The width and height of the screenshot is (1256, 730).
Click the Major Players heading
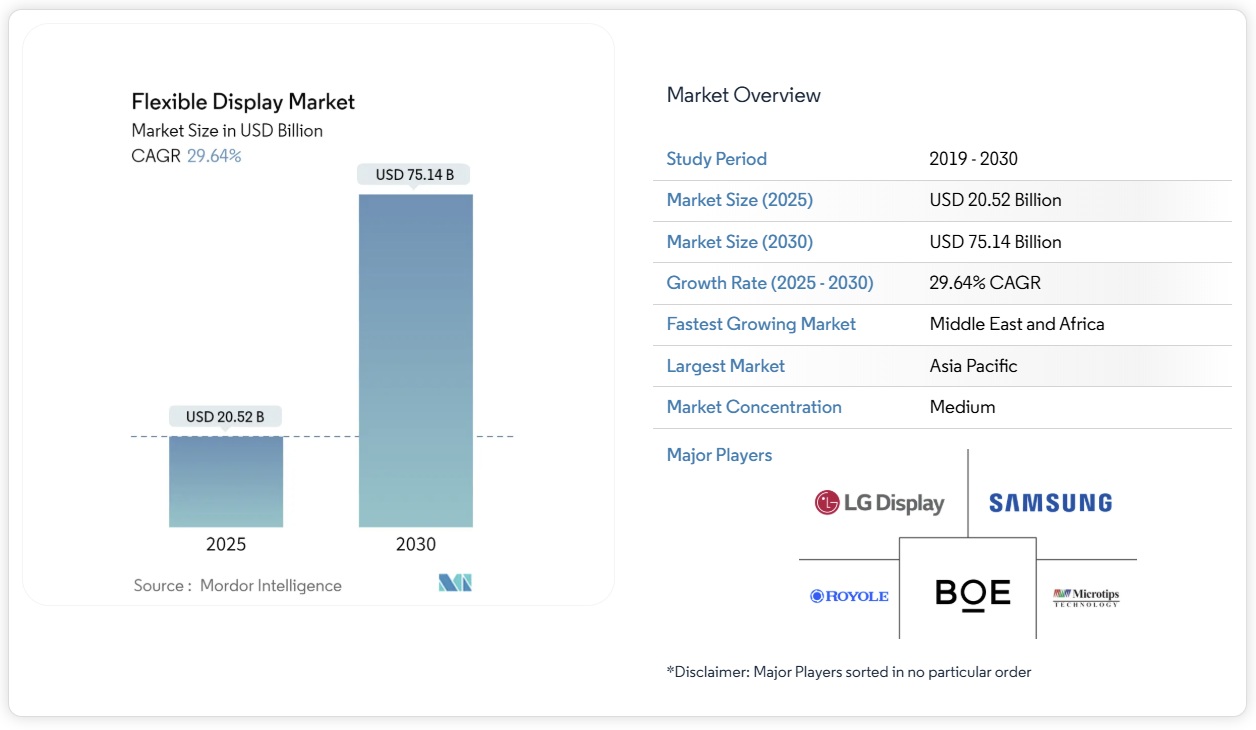(719, 455)
